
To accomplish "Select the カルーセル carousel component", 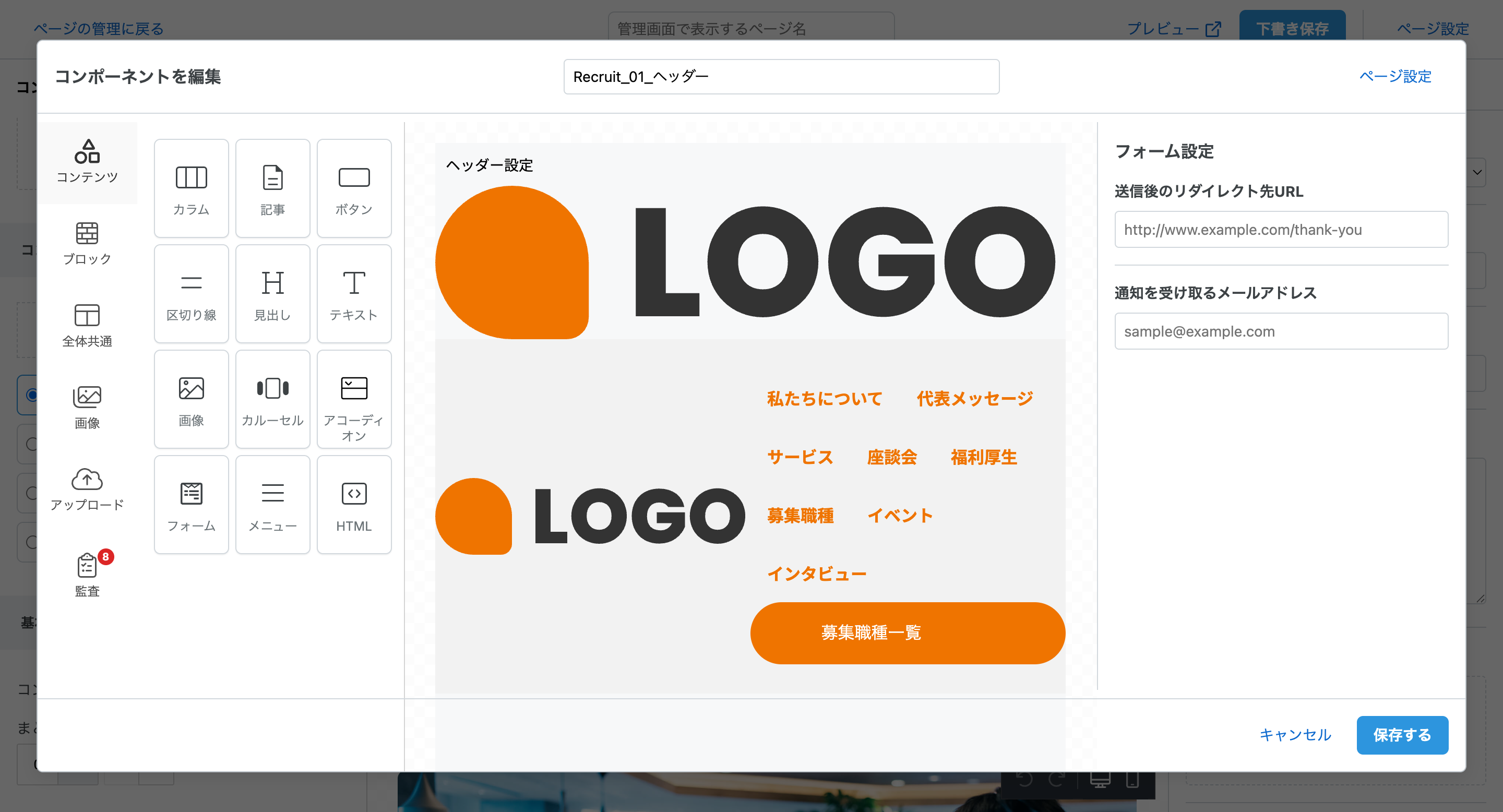I will tap(272, 400).
